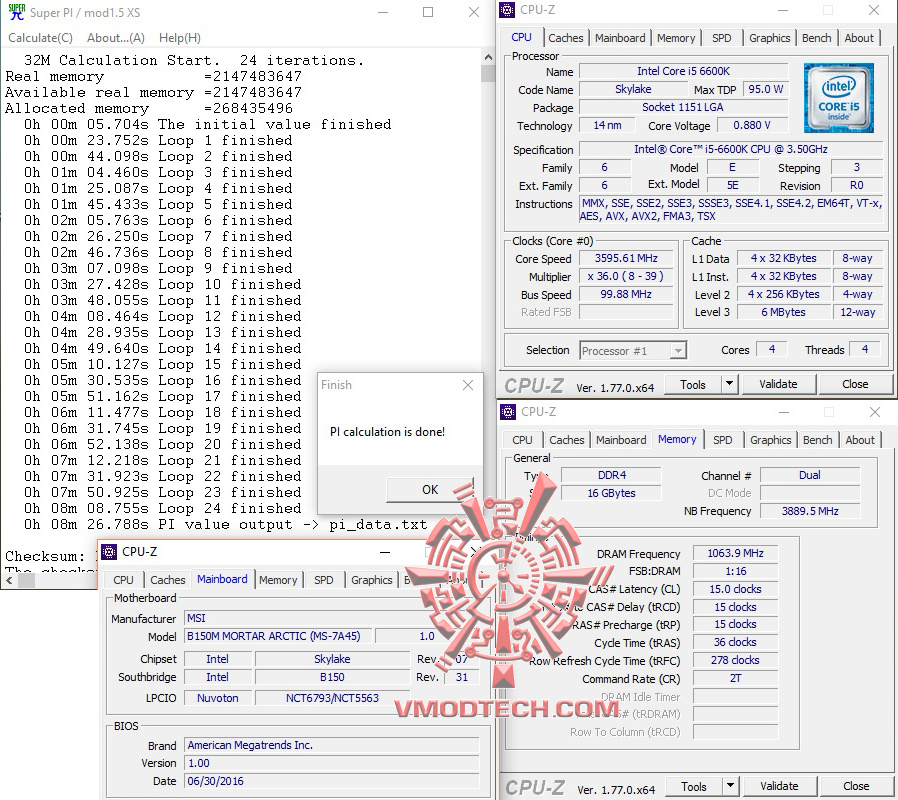Click motherboard Model field B150M MORTAR ARCTIC
898x800 pixels.
[x=278, y=636]
